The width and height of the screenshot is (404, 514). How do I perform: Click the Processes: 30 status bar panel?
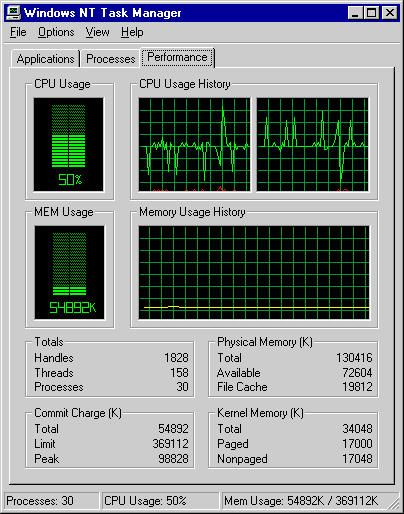coord(52,501)
